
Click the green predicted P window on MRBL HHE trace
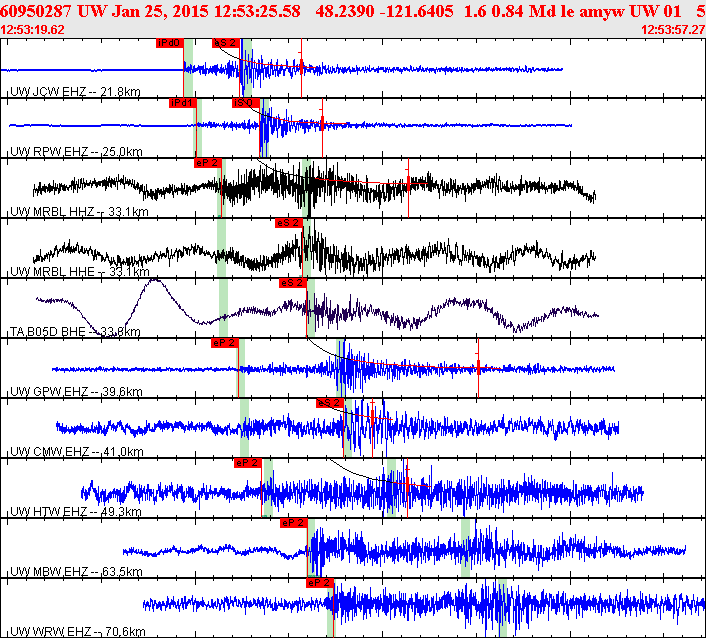point(222,248)
